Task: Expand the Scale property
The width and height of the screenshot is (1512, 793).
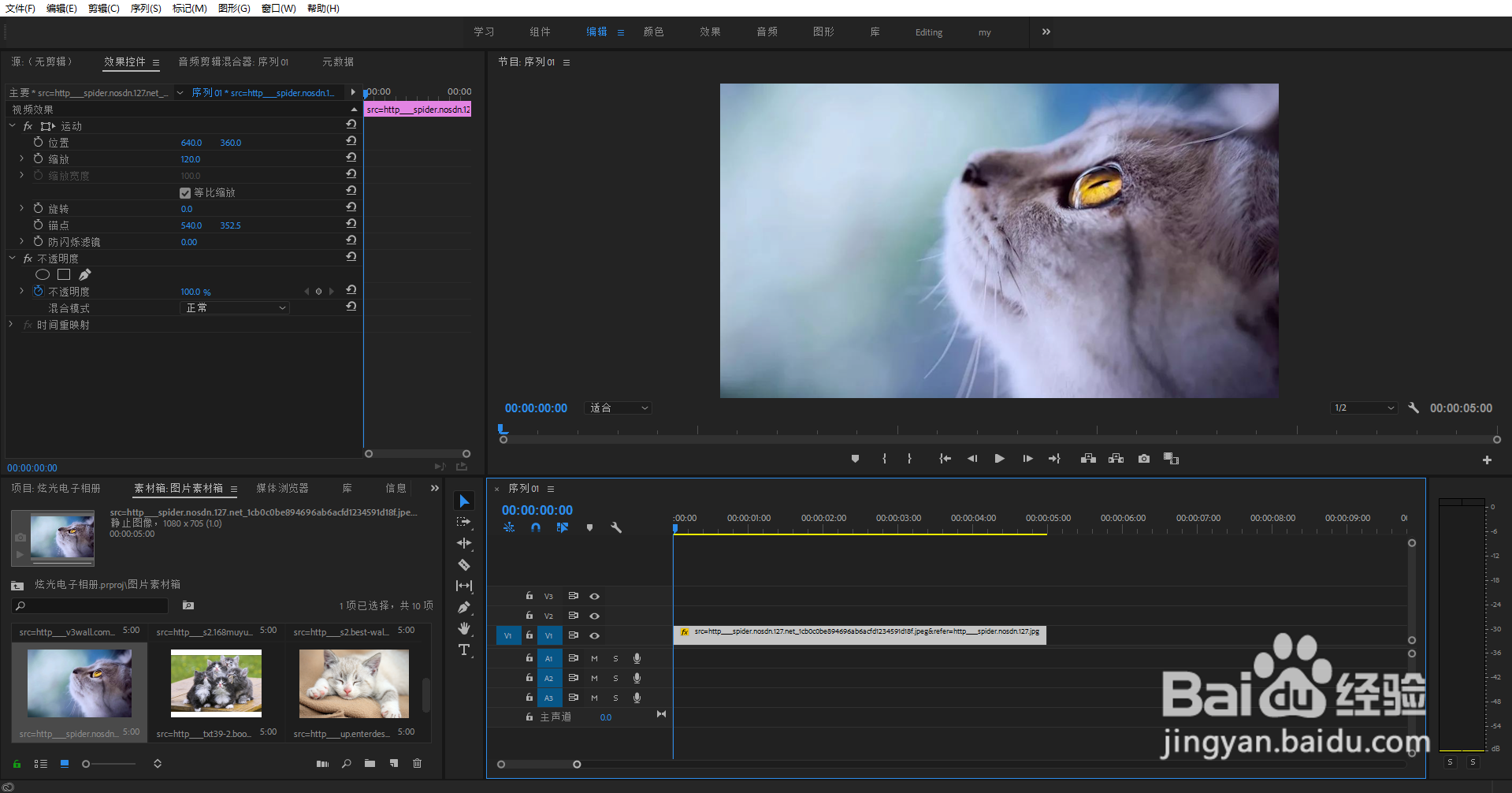Action: pos(22,158)
